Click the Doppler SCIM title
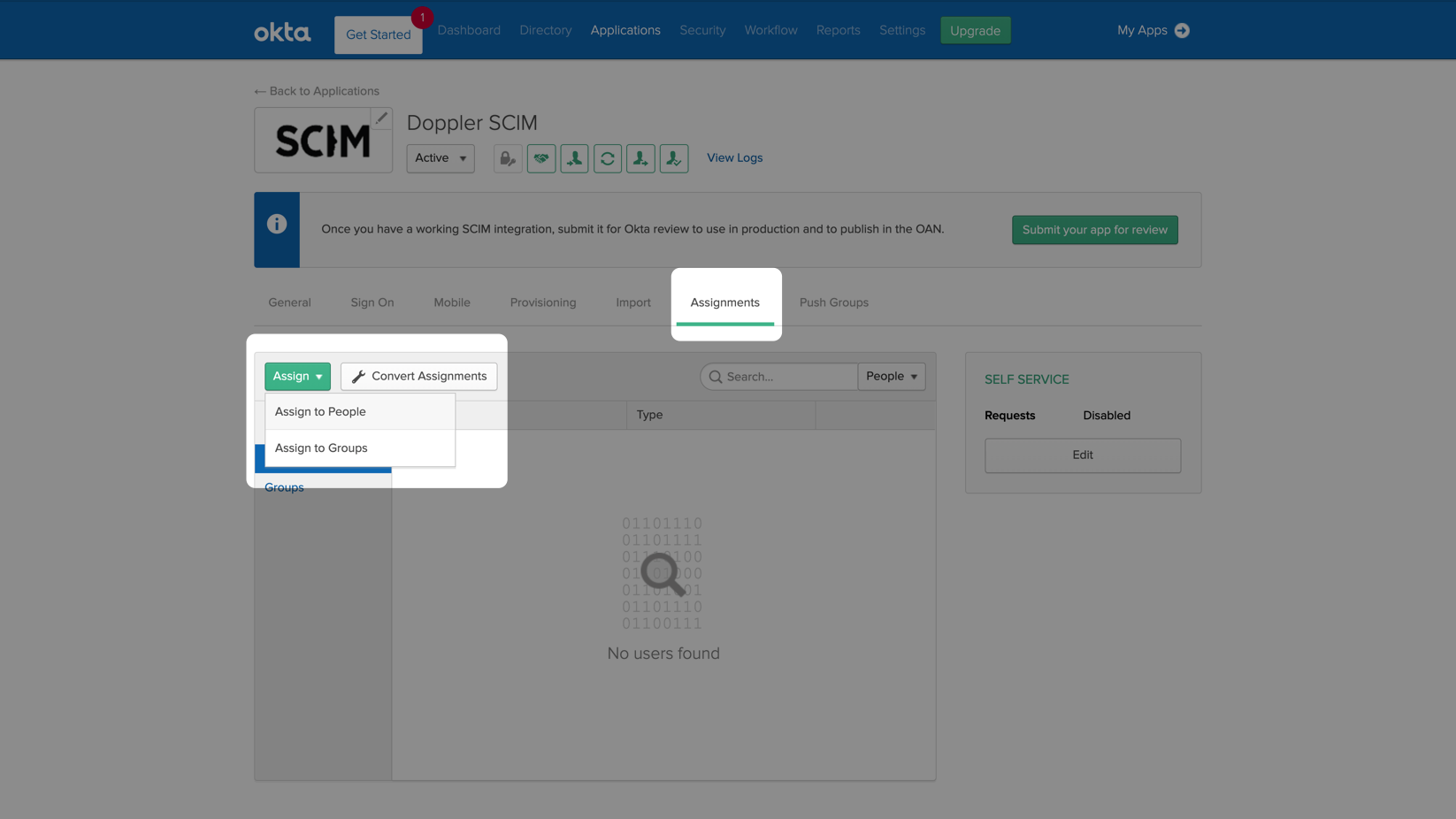The width and height of the screenshot is (1456, 819). (472, 123)
